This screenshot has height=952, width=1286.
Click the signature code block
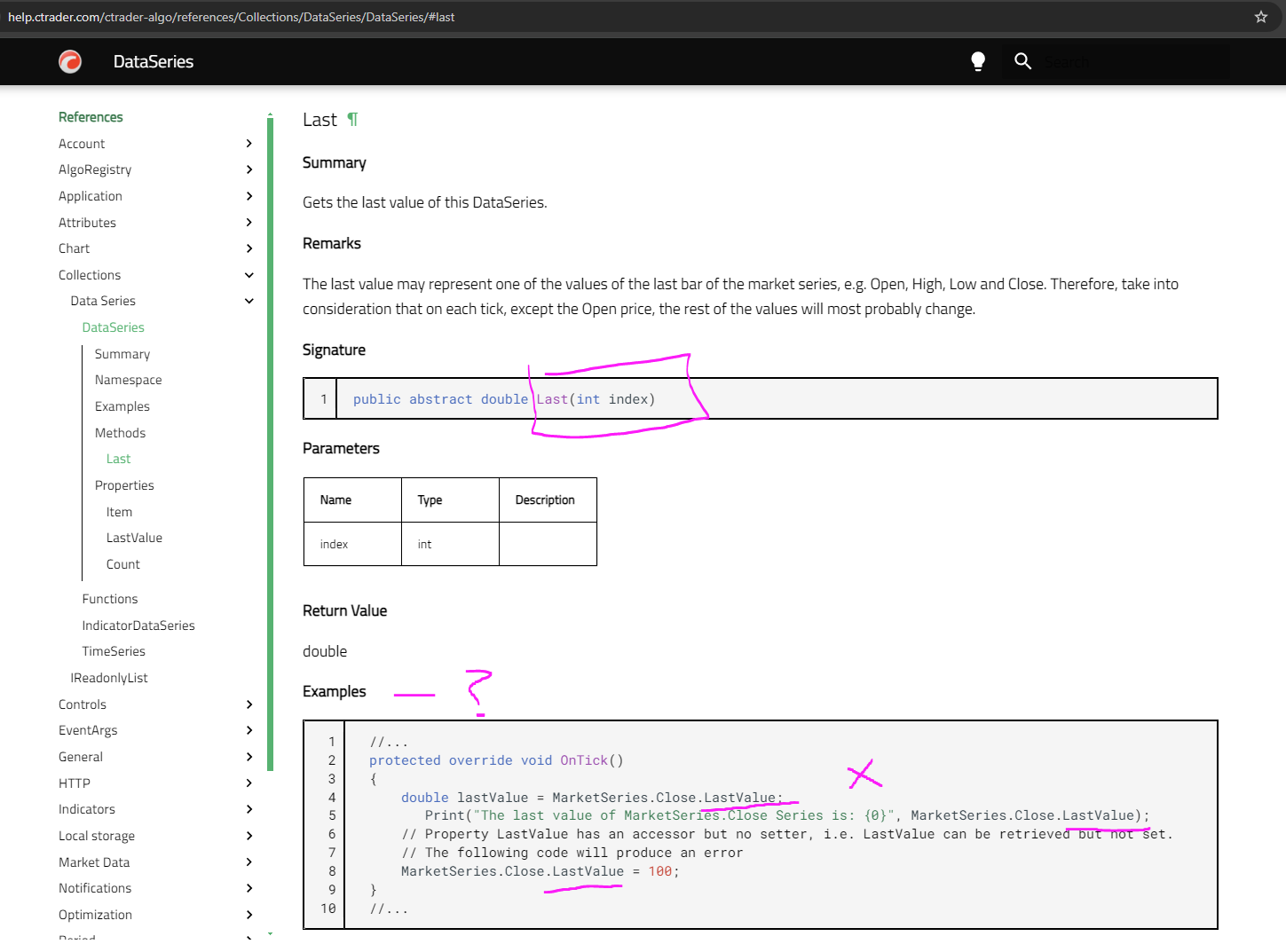pos(760,398)
